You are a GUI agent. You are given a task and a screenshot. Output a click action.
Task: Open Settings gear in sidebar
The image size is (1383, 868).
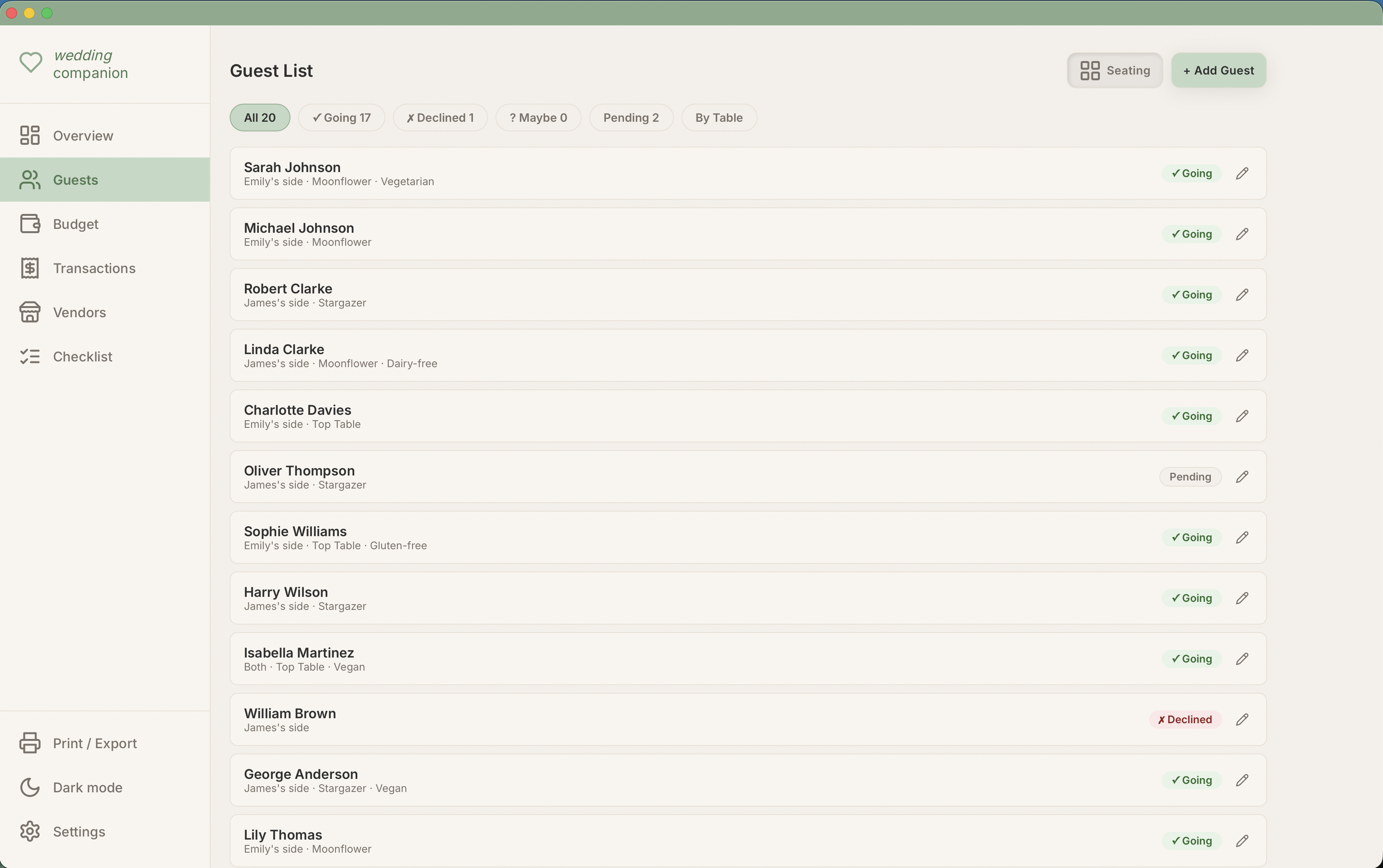[30, 831]
